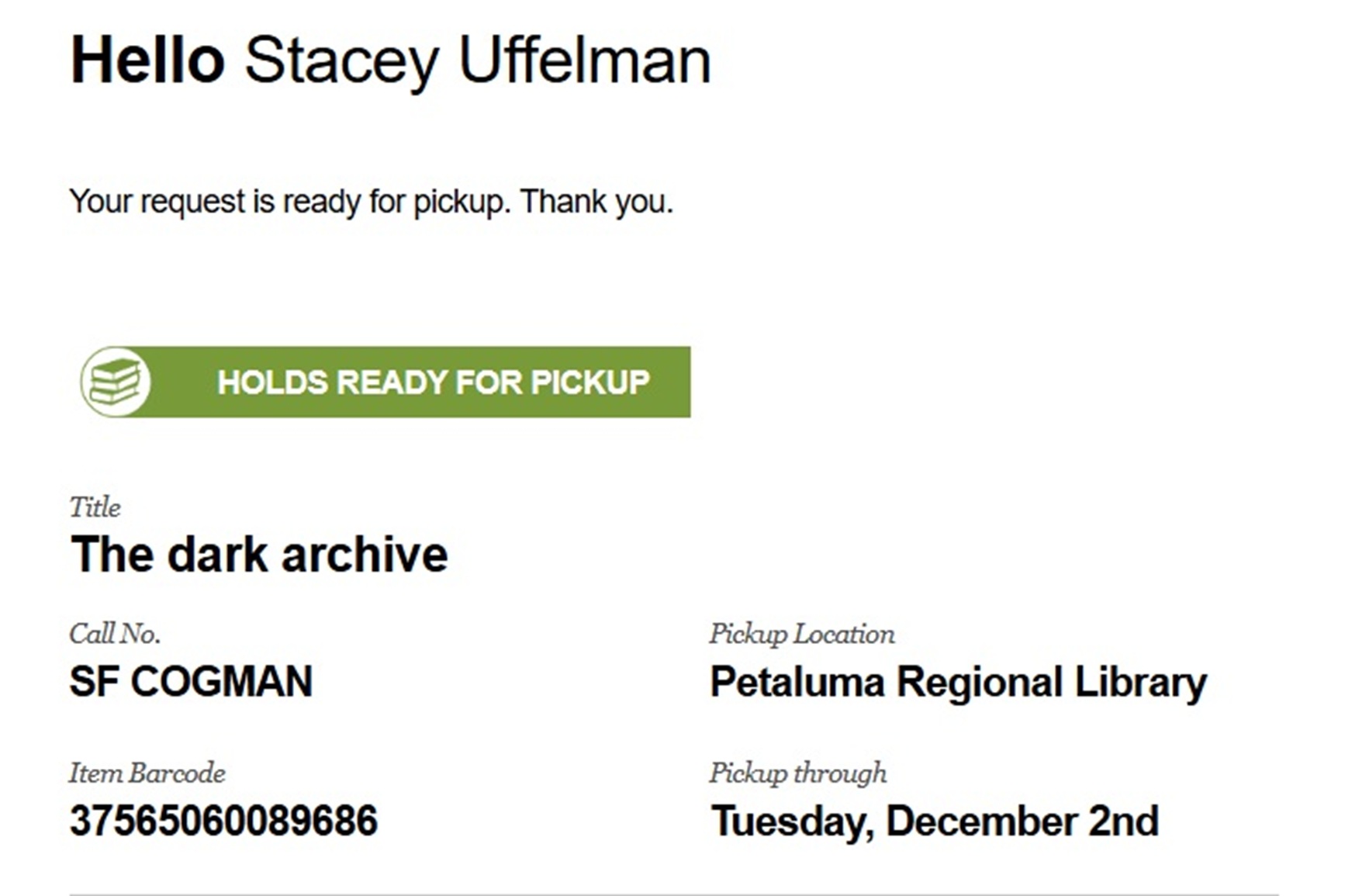Click the Pickup Location label
The height and width of the screenshot is (896, 1345).
point(801,634)
